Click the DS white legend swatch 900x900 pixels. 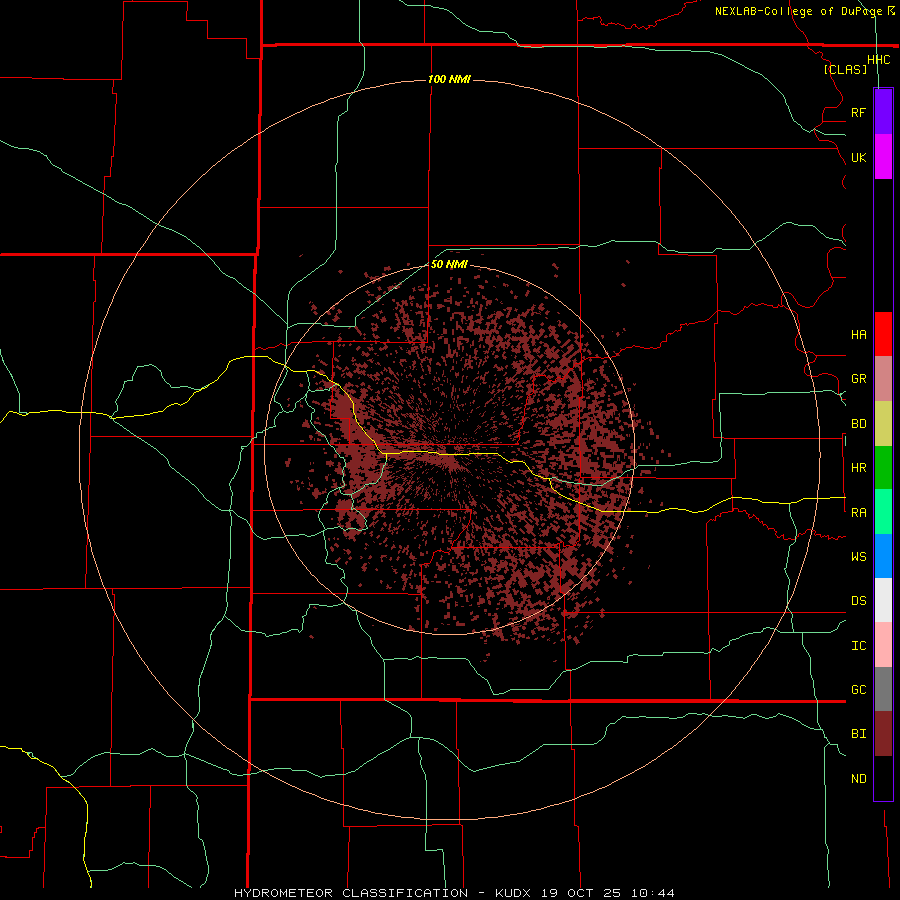click(883, 600)
